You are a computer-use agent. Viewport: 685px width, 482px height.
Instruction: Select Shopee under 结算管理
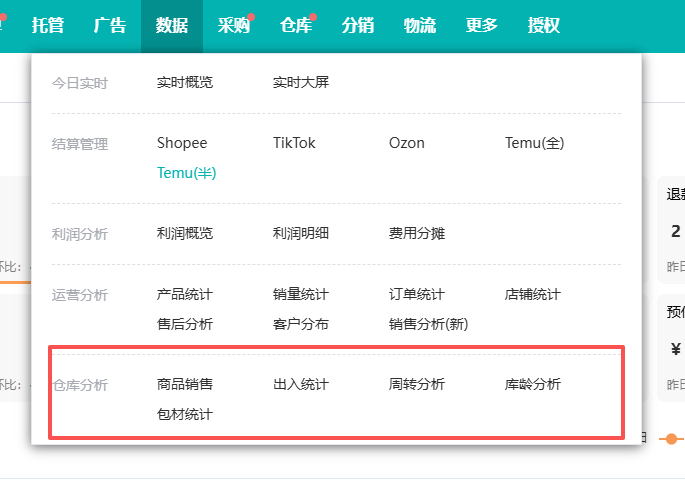(182, 143)
